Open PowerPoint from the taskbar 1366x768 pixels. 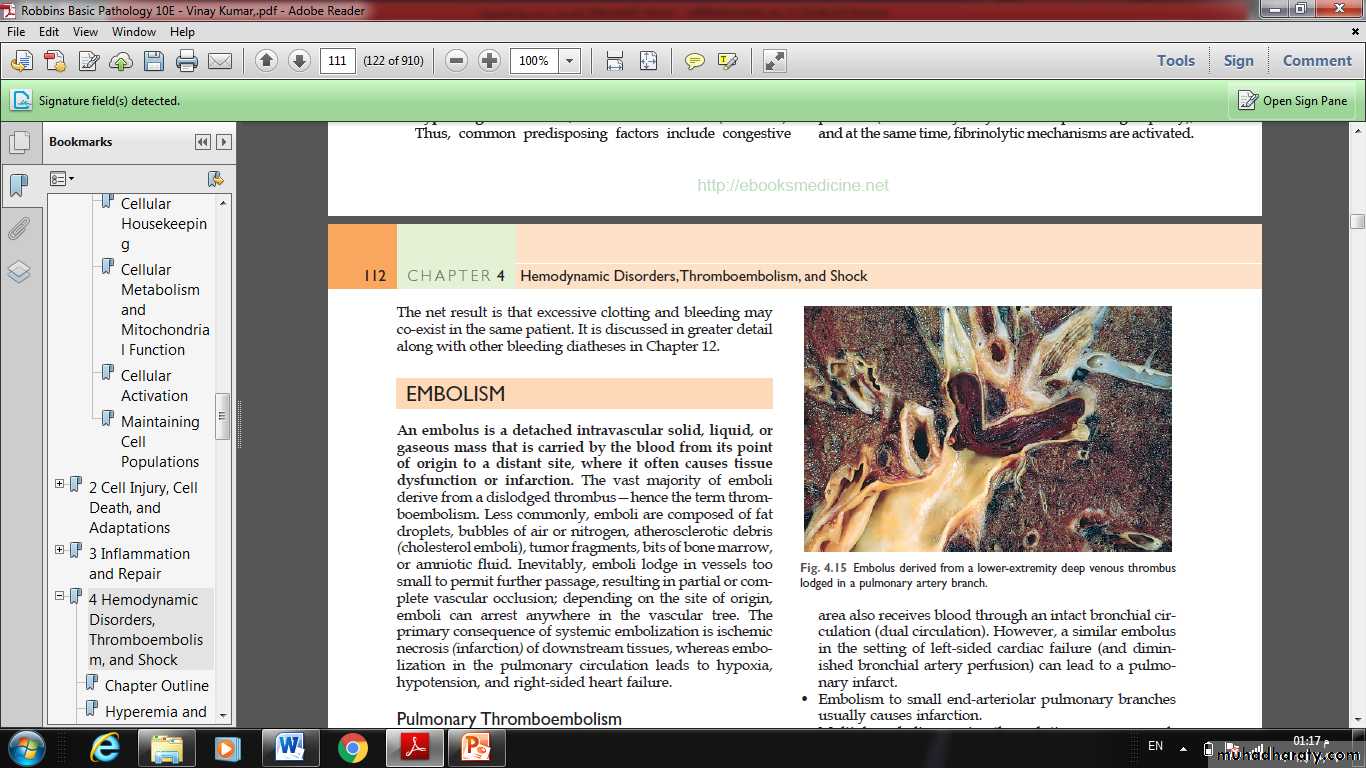pos(477,747)
